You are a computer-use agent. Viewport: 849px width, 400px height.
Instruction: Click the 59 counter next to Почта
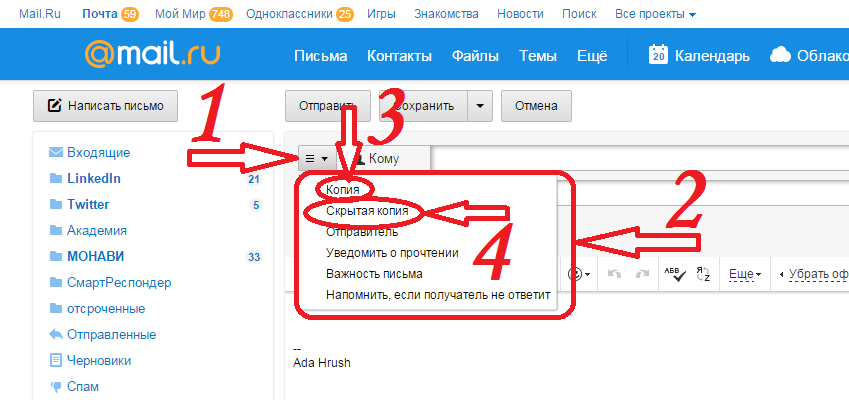[130, 15]
